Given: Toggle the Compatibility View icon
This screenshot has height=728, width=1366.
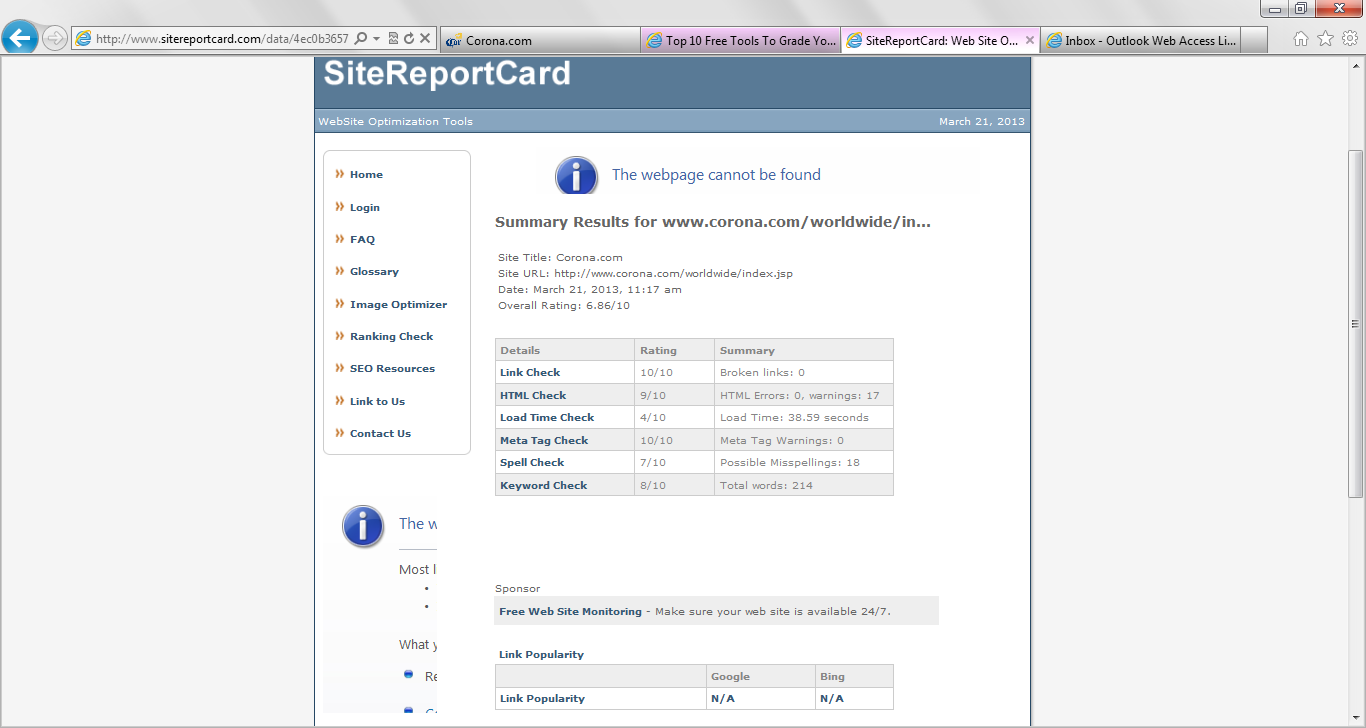Looking at the screenshot, I should (x=393, y=39).
